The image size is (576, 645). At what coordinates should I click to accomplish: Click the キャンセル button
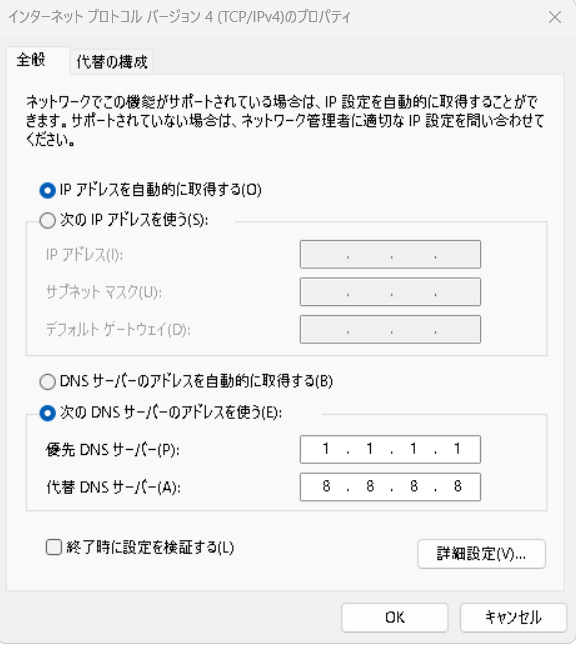click(x=513, y=617)
